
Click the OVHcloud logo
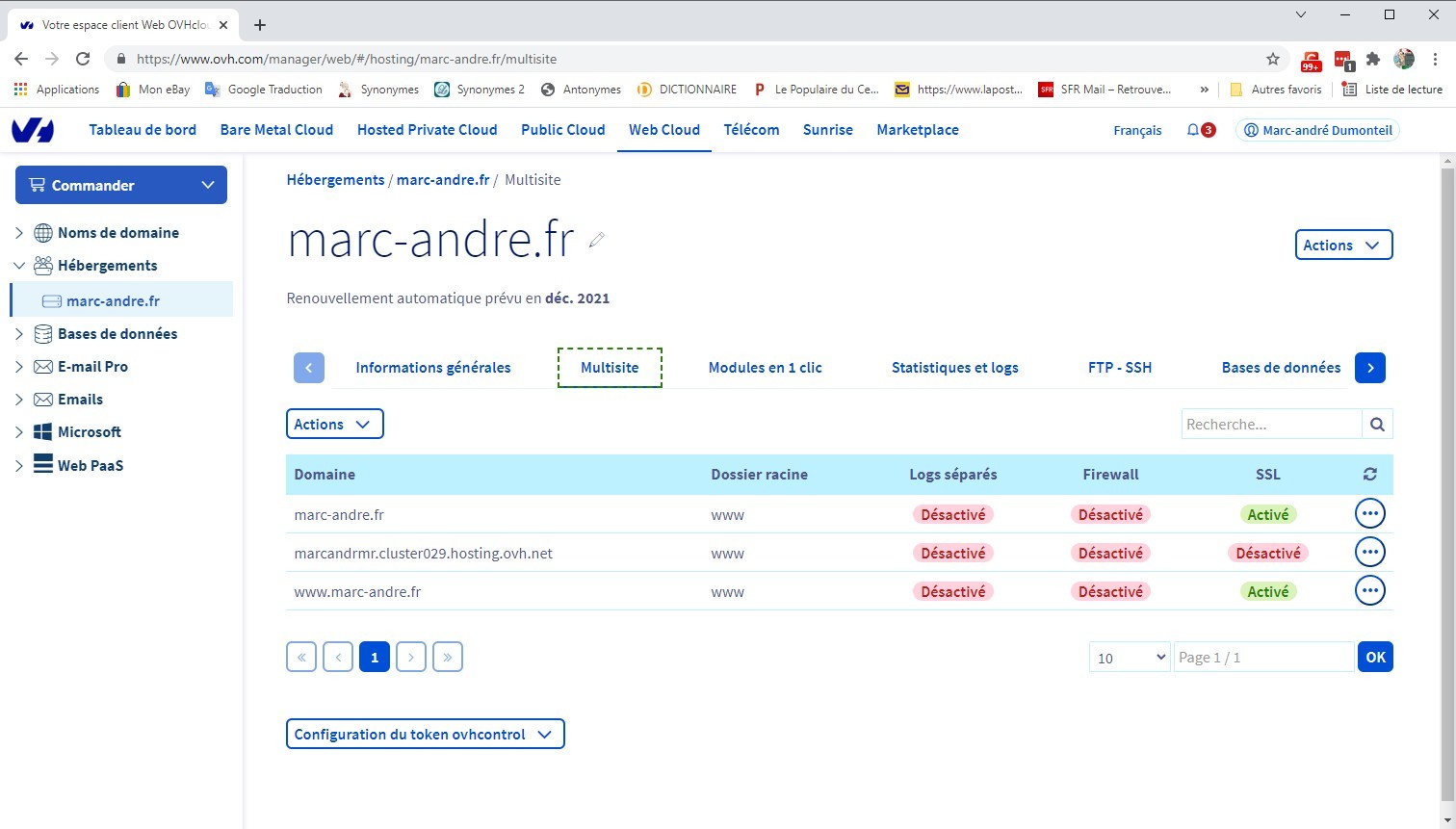[x=33, y=130]
